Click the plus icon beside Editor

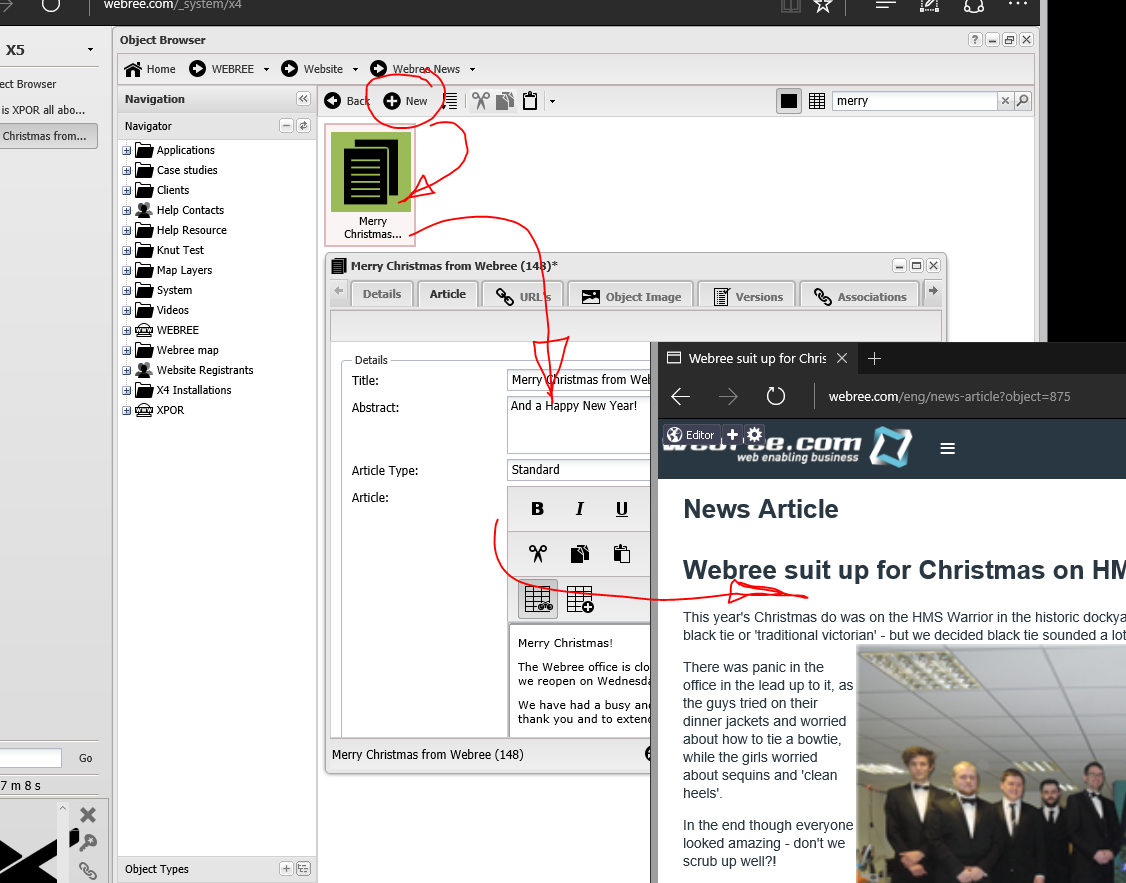tap(732, 434)
